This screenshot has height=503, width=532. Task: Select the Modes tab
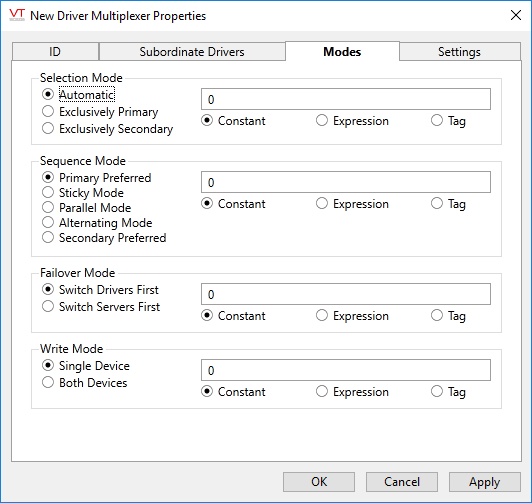(342, 51)
